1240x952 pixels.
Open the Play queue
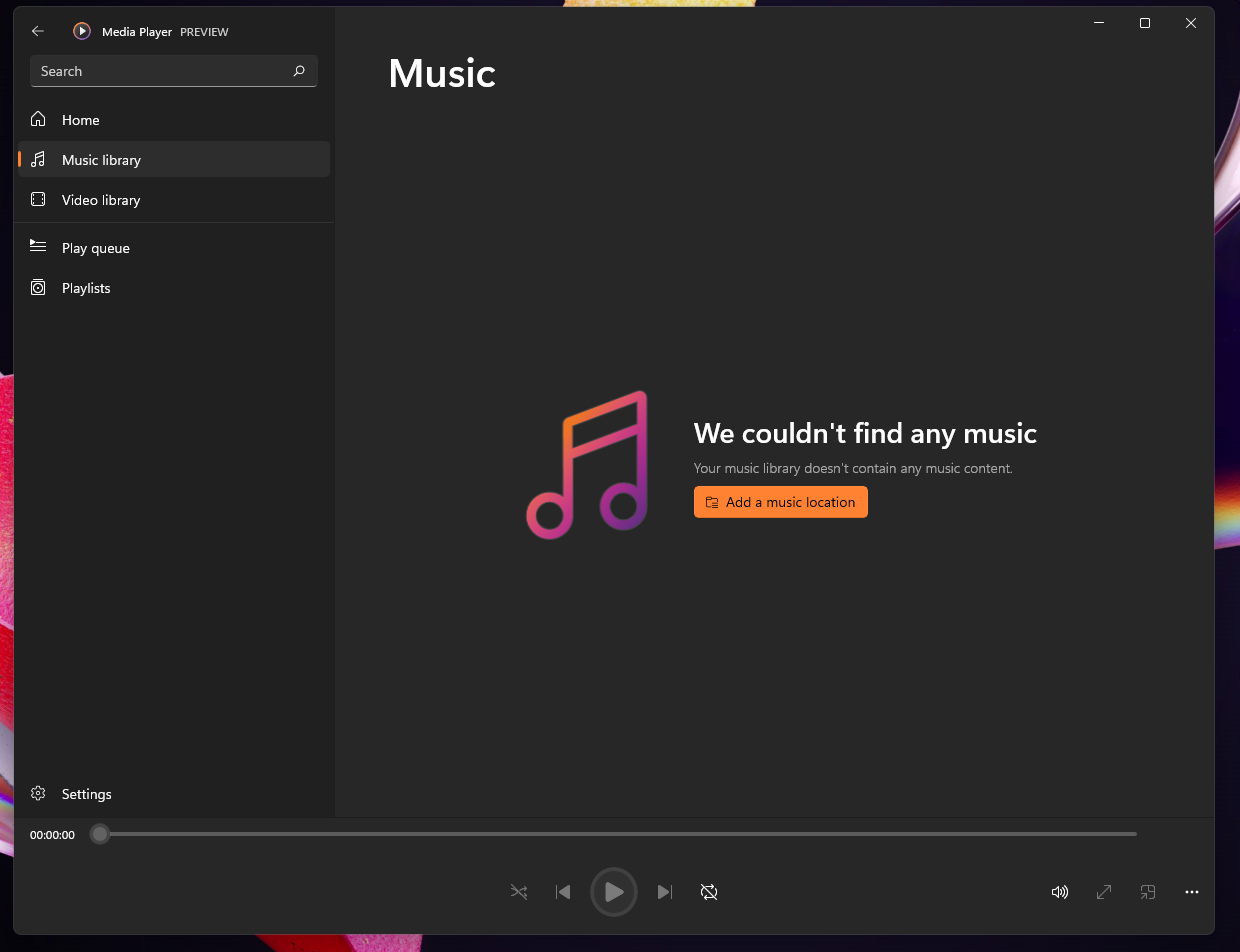[x=174, y=248]
